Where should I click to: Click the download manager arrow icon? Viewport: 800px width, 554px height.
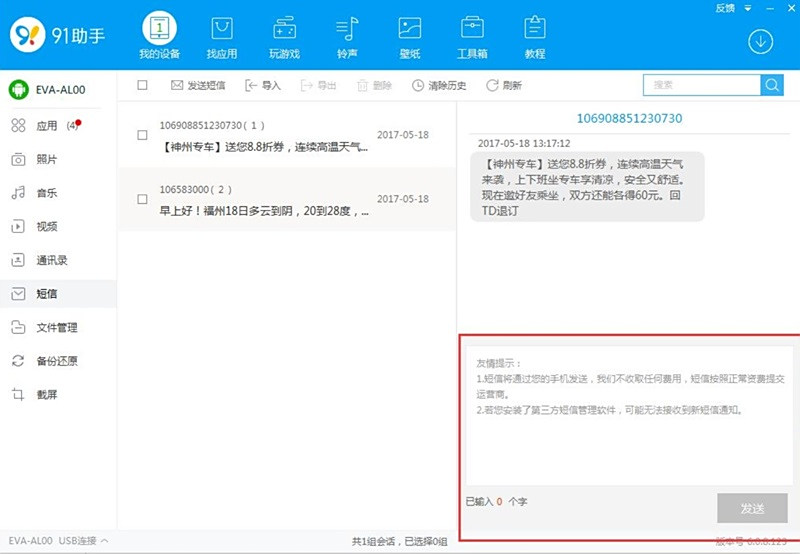pos(760,42)
